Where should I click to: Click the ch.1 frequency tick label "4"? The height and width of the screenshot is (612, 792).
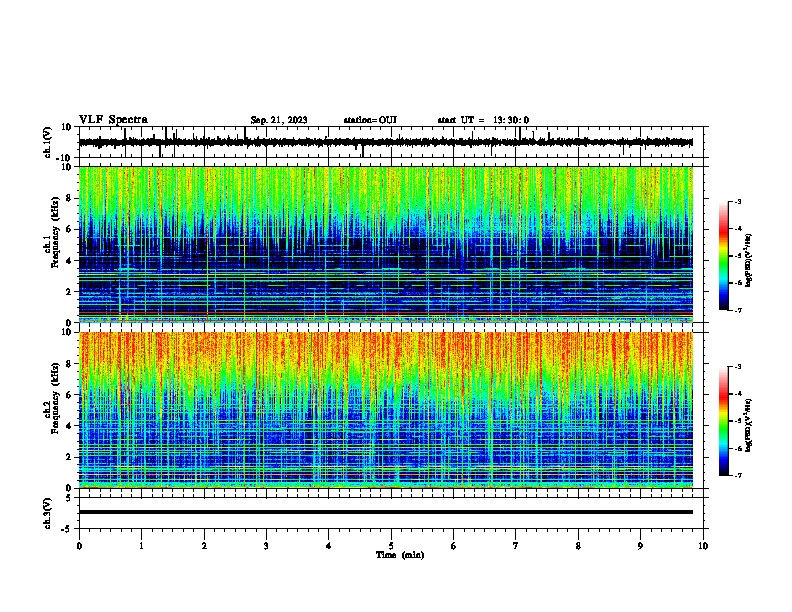(x=69, y=261)
